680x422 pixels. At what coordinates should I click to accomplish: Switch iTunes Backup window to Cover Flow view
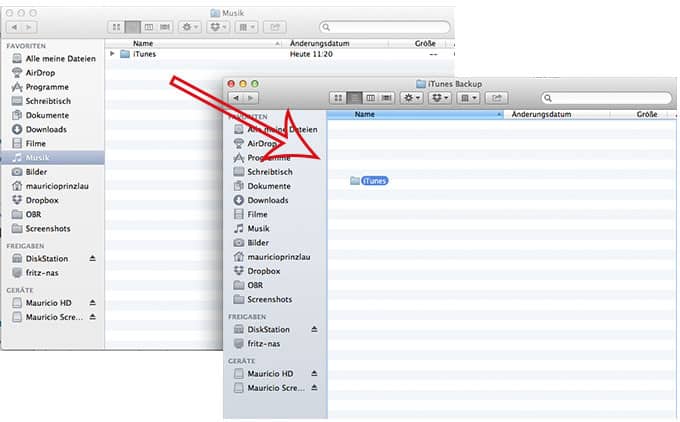(x=386, y=98)
